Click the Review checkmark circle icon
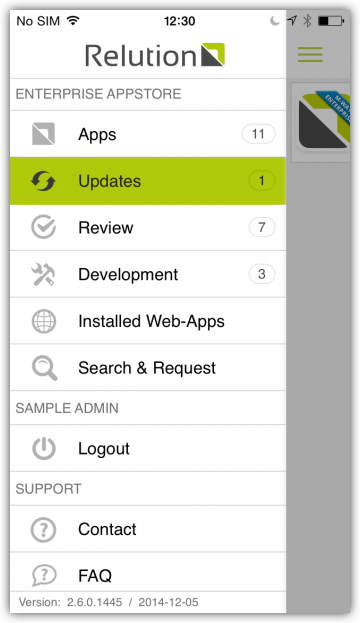360x623 pixels. (x=43, y=227)
